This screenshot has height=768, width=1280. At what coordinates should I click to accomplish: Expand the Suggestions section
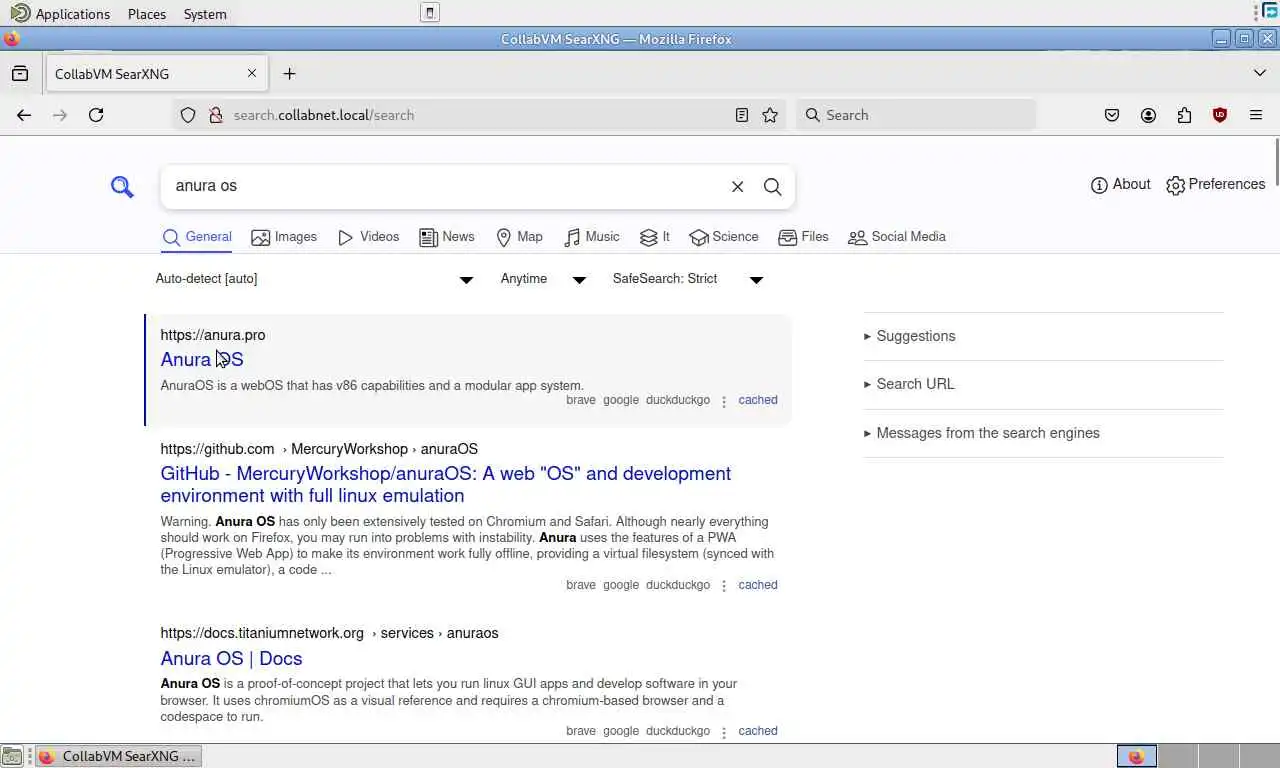[1043, 336]
